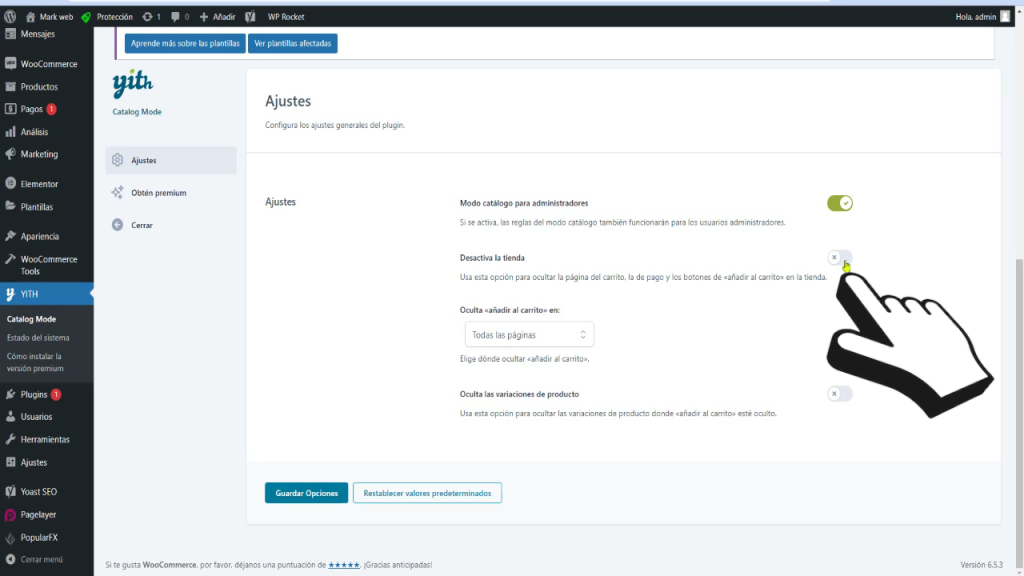The image size is (1024, 576).
Task: Open the Elementor admin menu
Action: (x=38, y=183)
